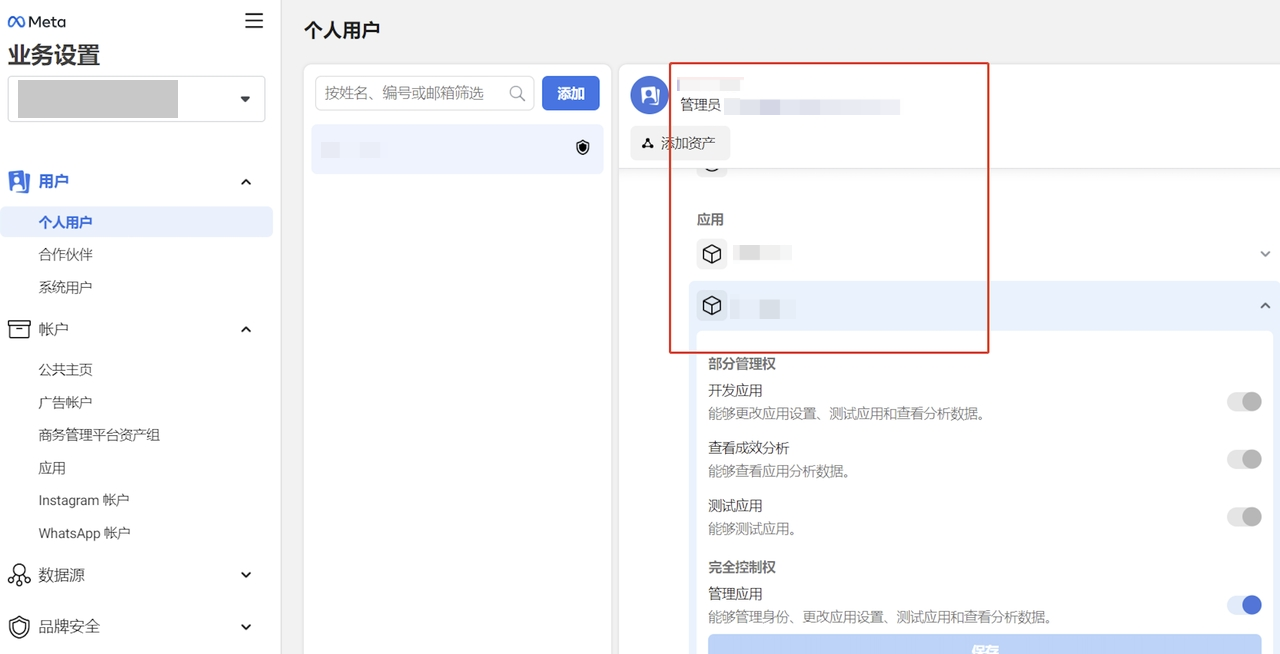The height and width of the screenshot is (654, 1280).
Task: Click the search magnifier icon
Action: click(517, 93)
